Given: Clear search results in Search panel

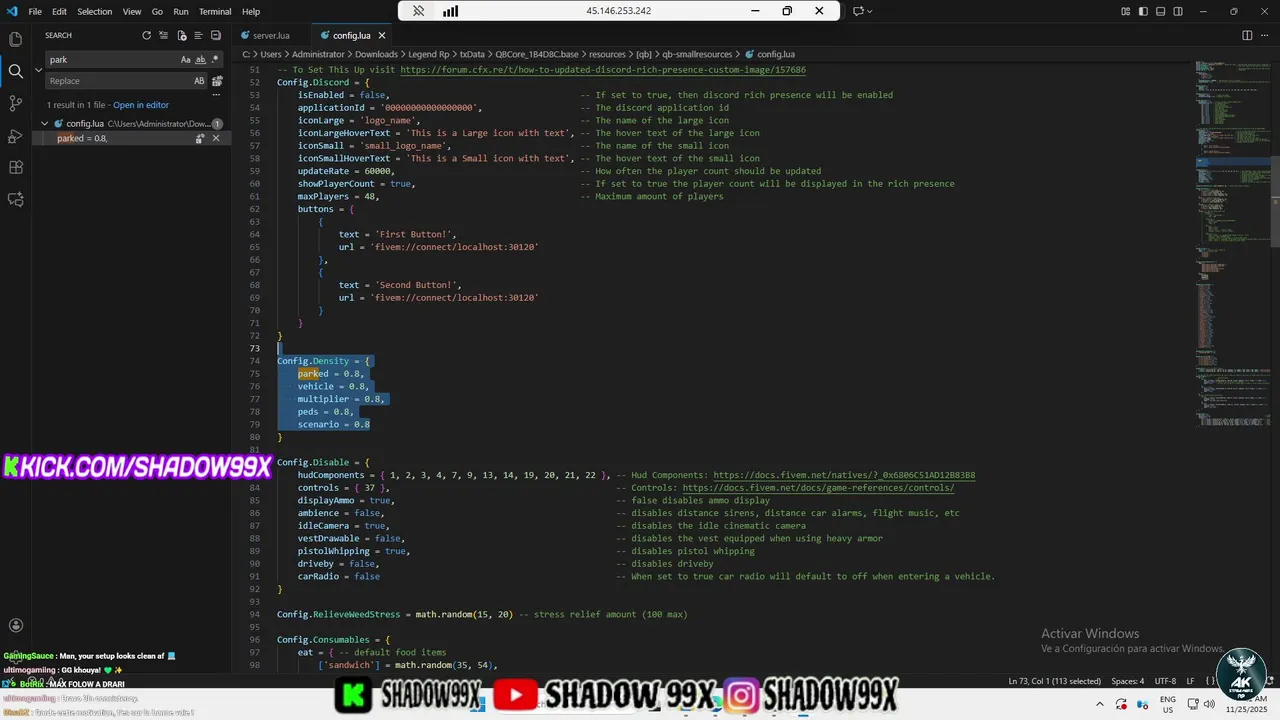Looking at the screenshot, I should (x=164, y=35).
